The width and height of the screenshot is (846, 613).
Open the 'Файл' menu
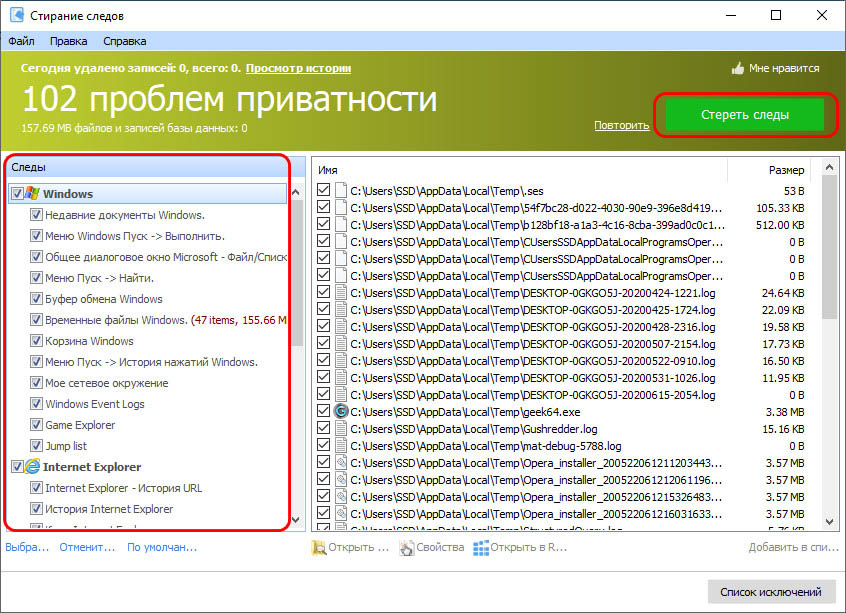pos(21,41)
